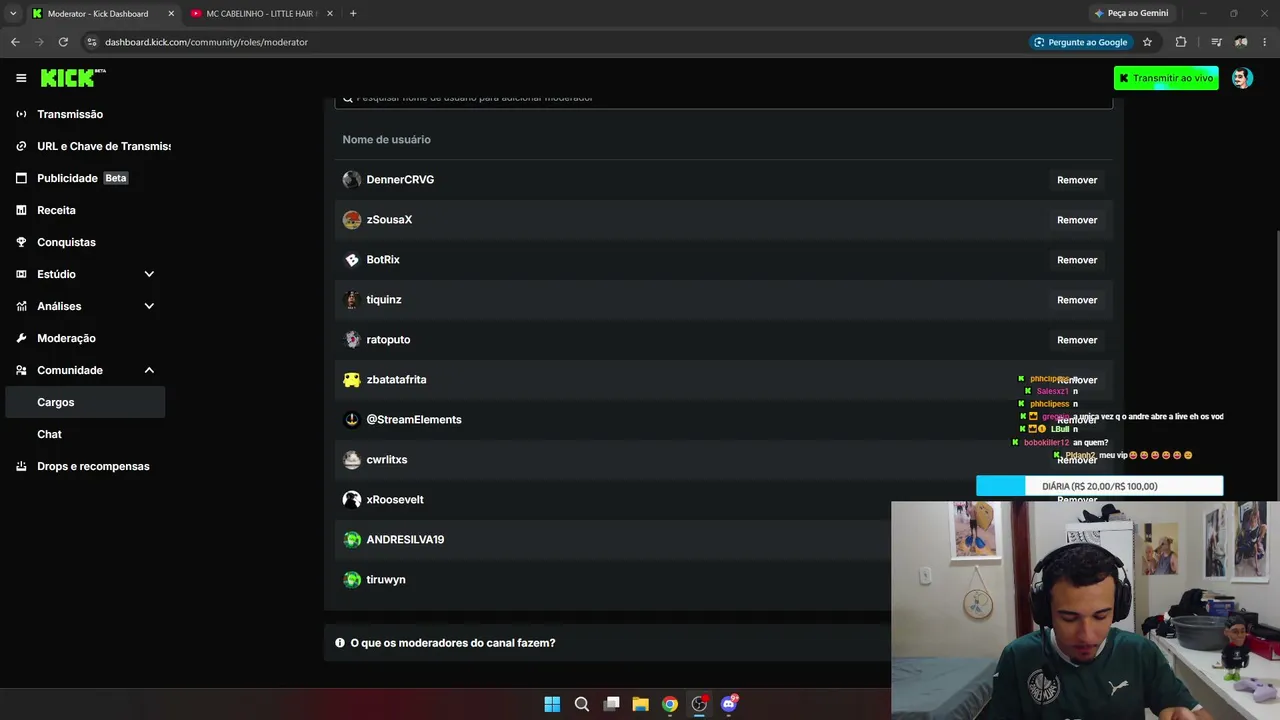Remove moderator ratoputo
The width and height of the screenshot is (1280, 720).
pos(1077,340)
